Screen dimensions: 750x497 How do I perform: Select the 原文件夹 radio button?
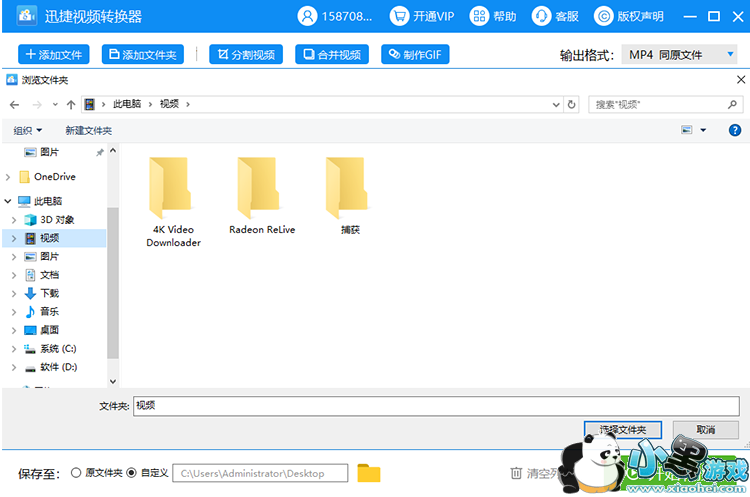(76, 473)
